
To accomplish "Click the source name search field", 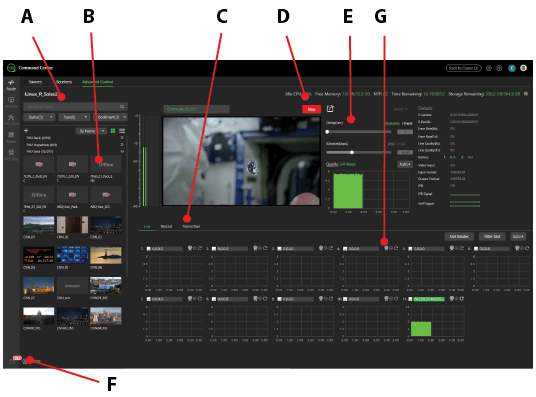I will (76, 107).
